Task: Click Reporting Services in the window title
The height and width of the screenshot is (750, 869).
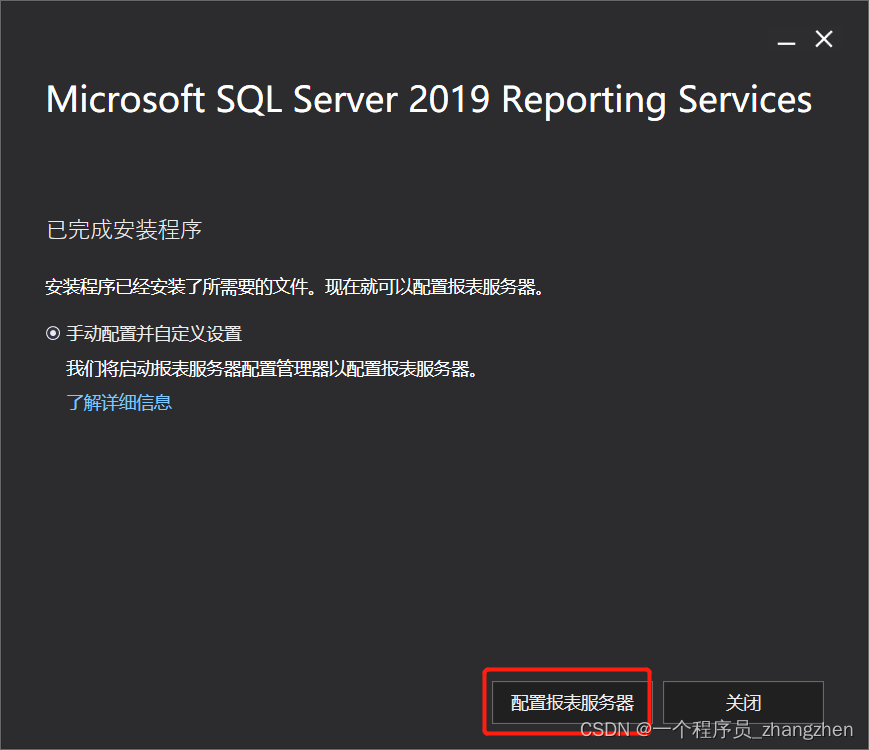Action: point(657,101)
